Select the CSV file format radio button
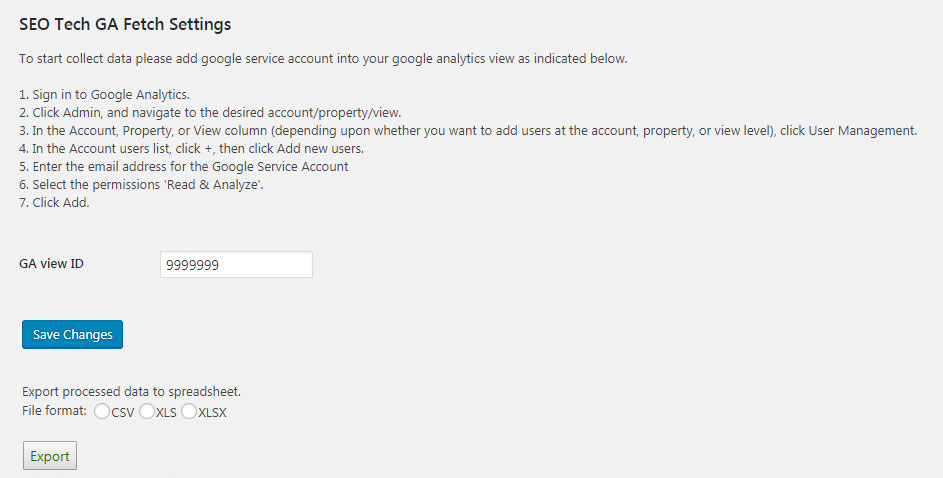 [102, 412]
